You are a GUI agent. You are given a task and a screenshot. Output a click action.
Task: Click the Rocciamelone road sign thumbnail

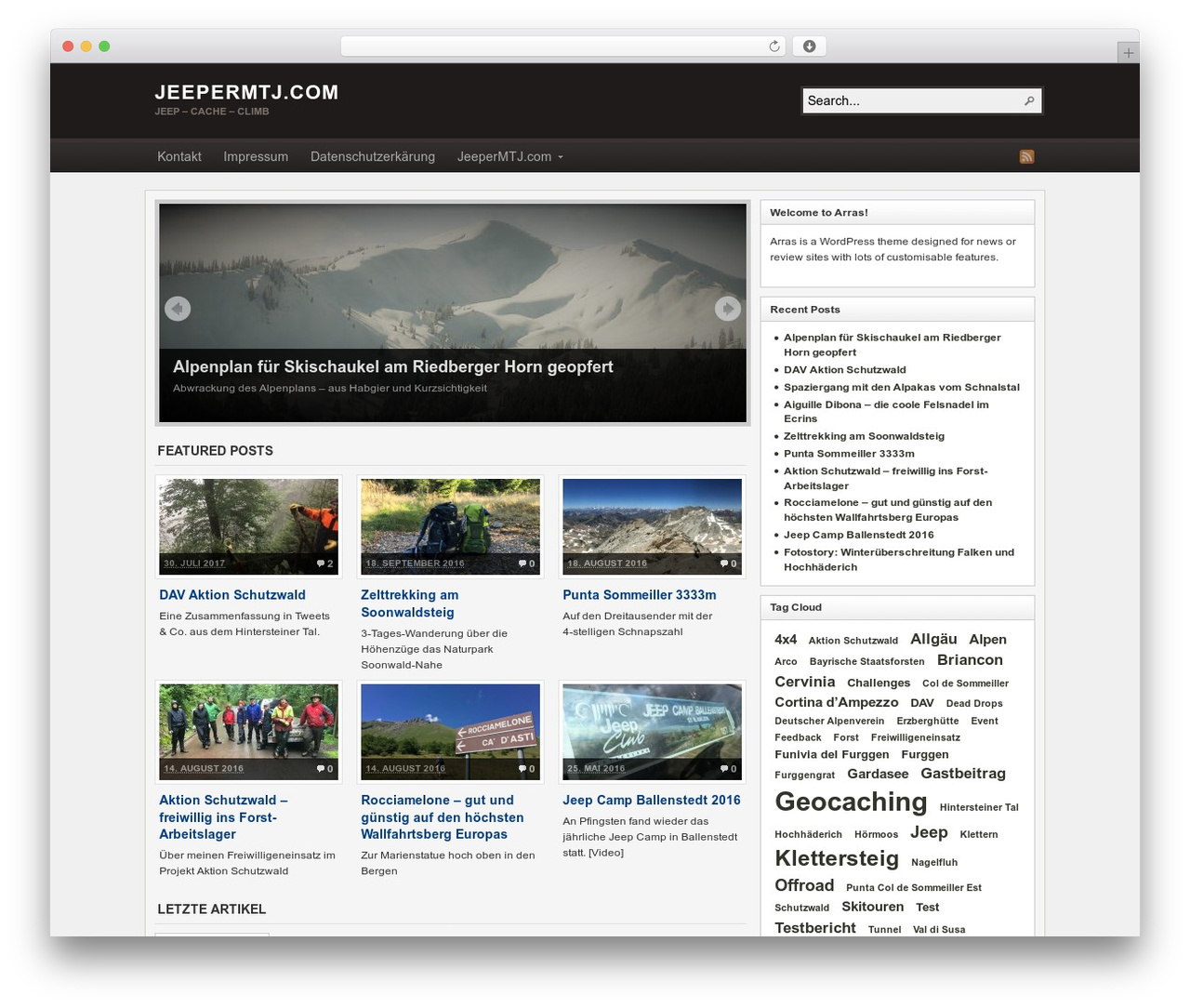(x=450, y=732)
